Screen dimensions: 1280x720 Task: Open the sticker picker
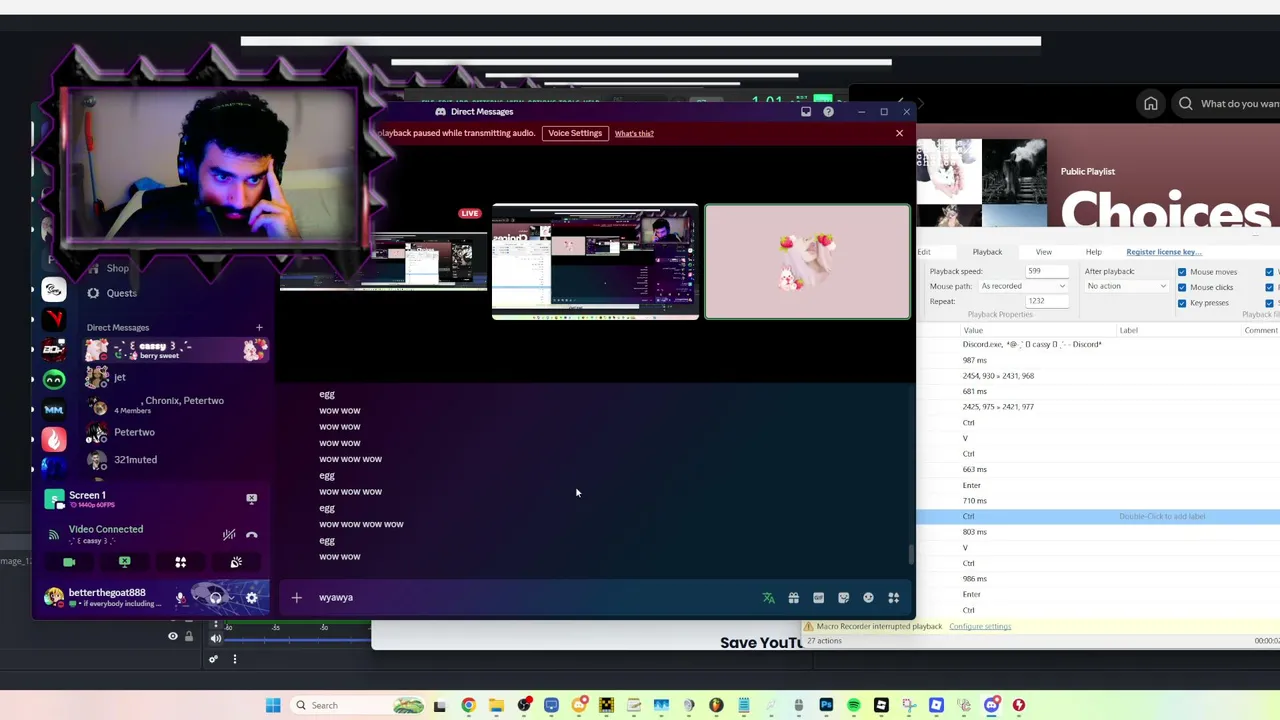(843, 598)
